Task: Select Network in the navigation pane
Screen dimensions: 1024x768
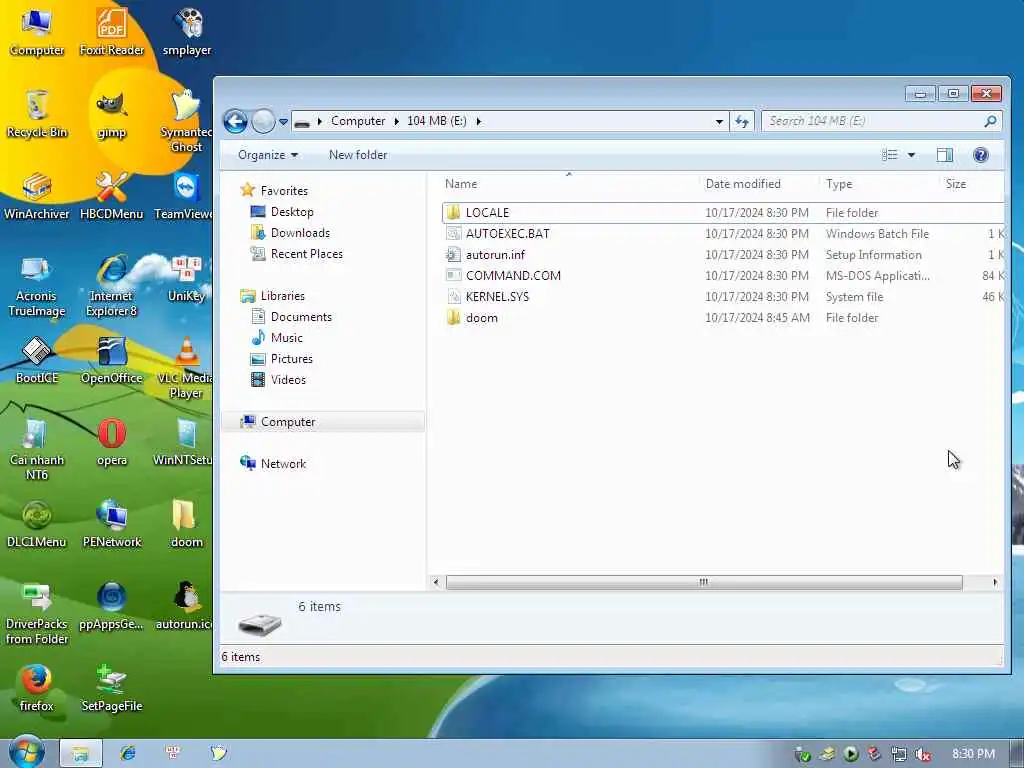Action: pyautogui.click(x=283, y=464)
